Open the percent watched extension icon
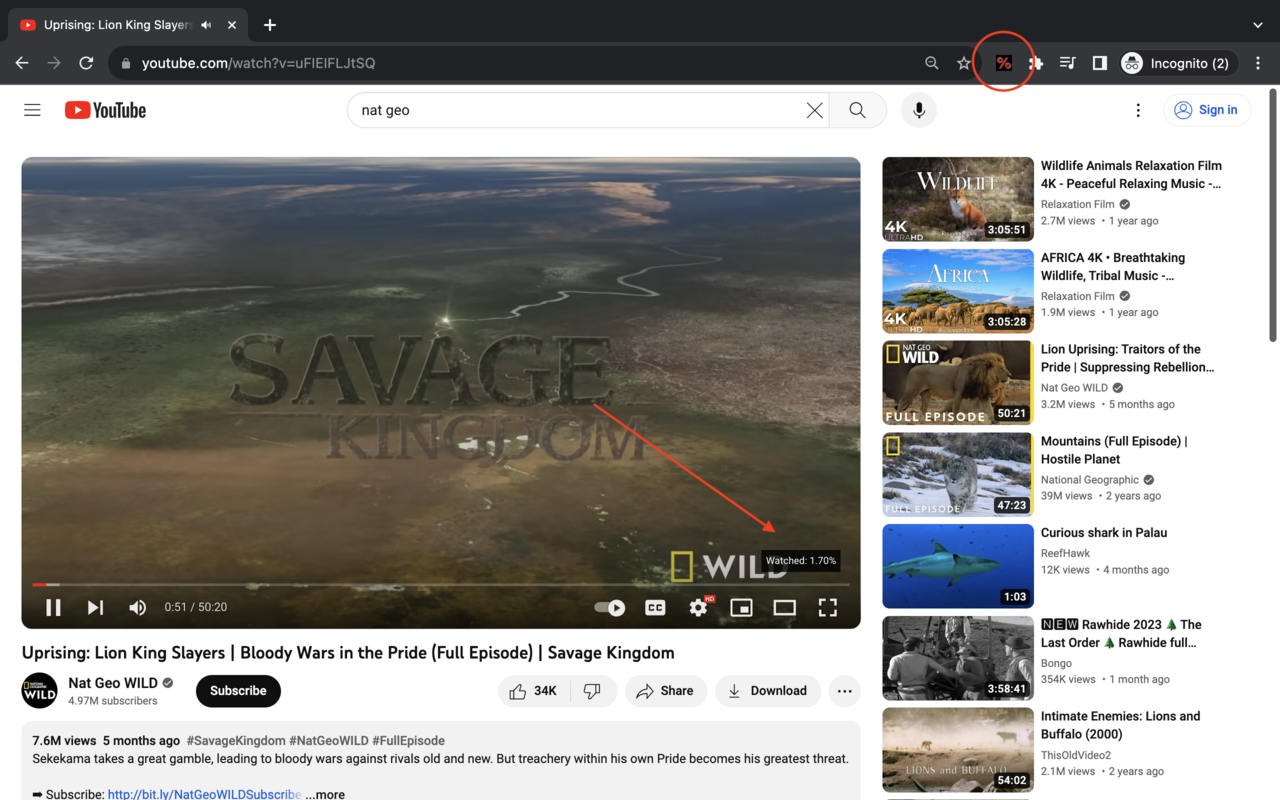Viewport: 1280px width, 800px height. (x=1003, y=63)
